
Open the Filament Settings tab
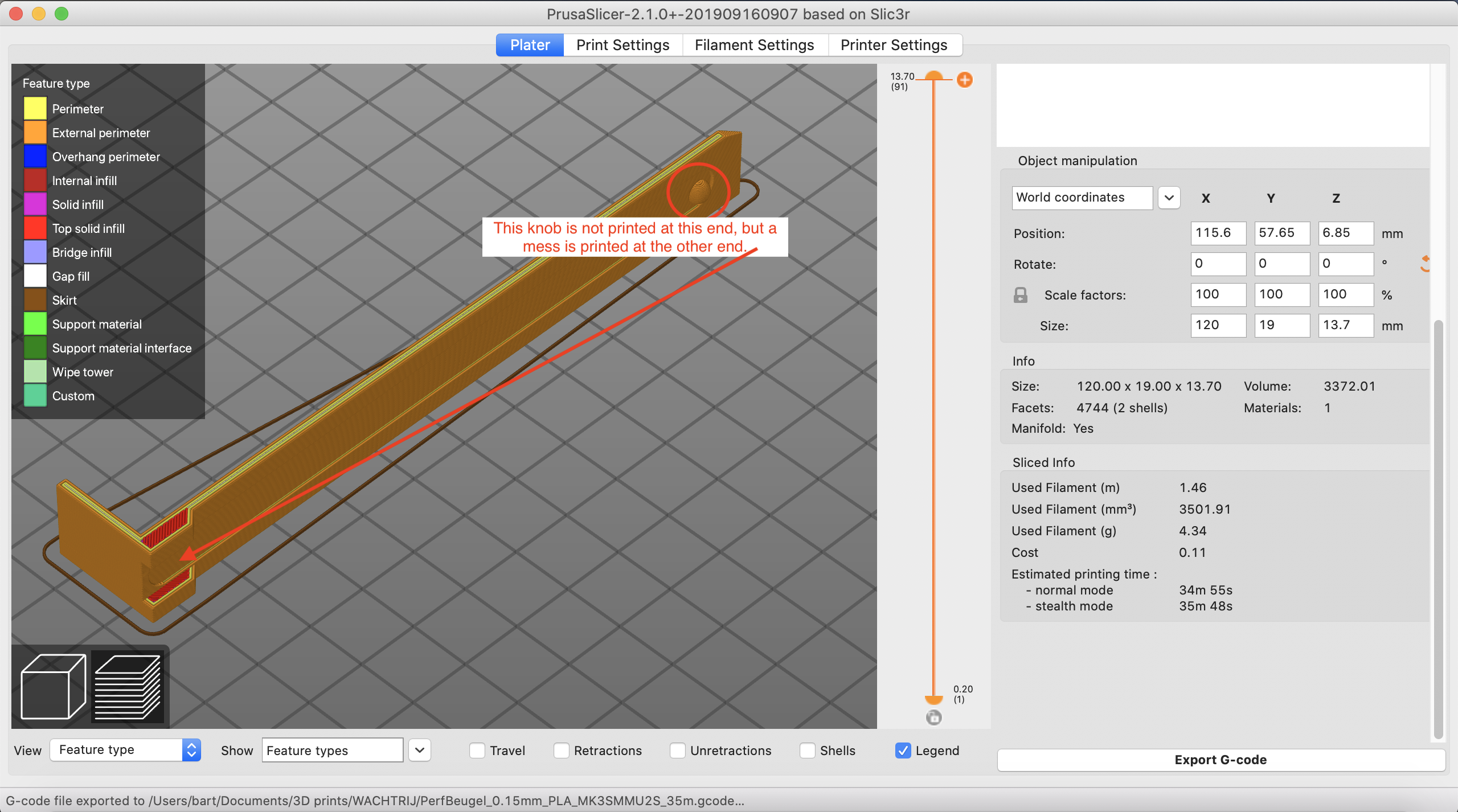pyautogui.click(x=755, y=45)
